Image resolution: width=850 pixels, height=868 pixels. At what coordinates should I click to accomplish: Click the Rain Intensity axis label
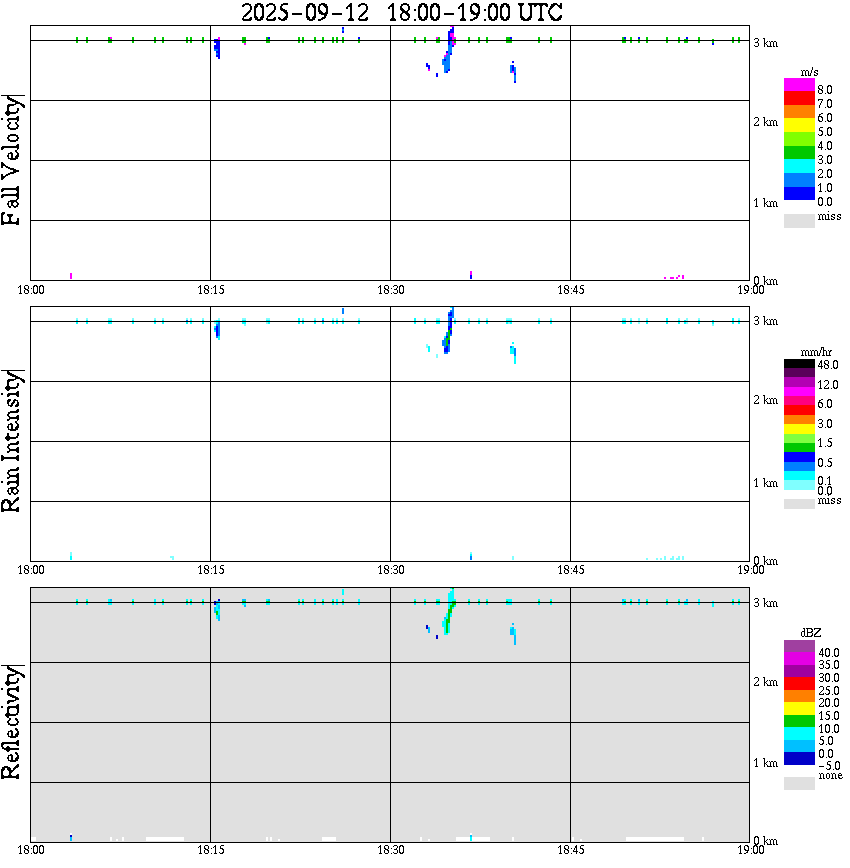(12, 441)
